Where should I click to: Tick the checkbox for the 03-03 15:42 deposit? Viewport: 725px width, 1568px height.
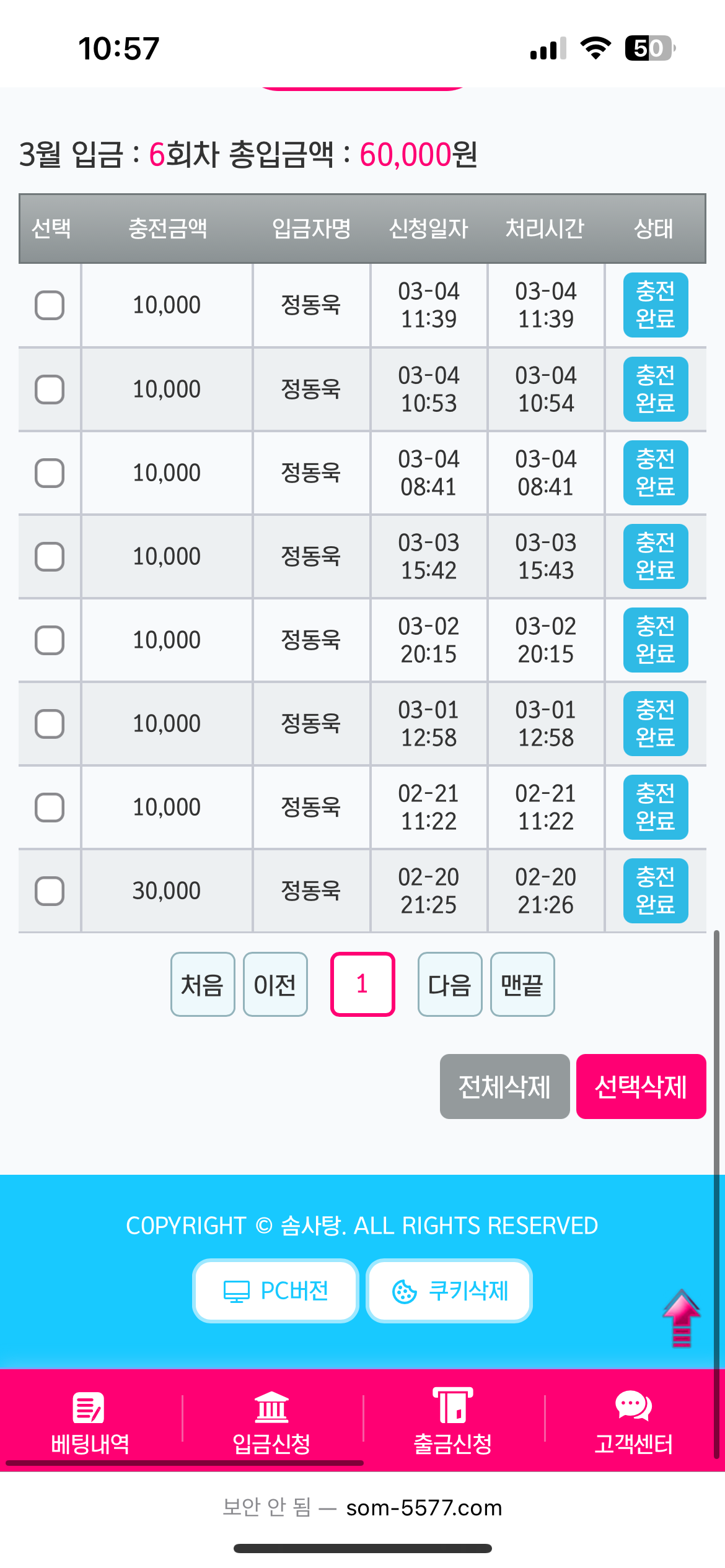click(x=50, y=557)
